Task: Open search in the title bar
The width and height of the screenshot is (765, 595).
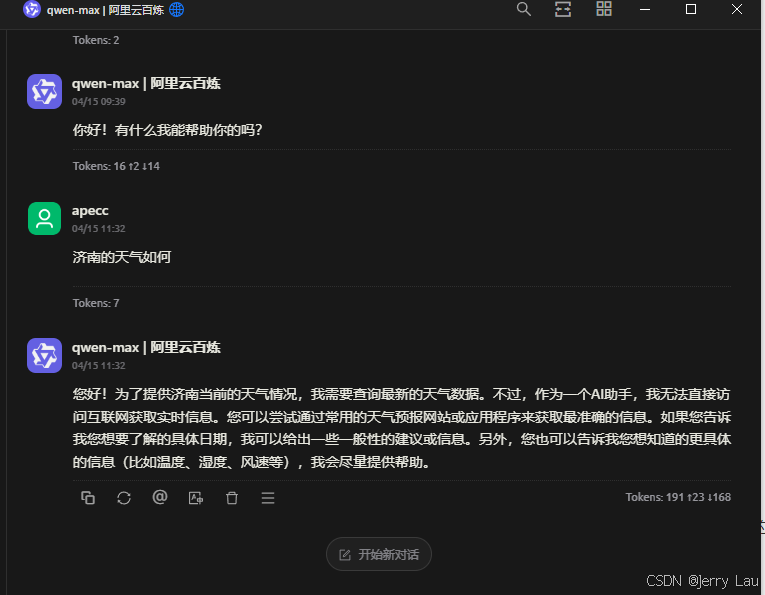Action: [523, 9]
